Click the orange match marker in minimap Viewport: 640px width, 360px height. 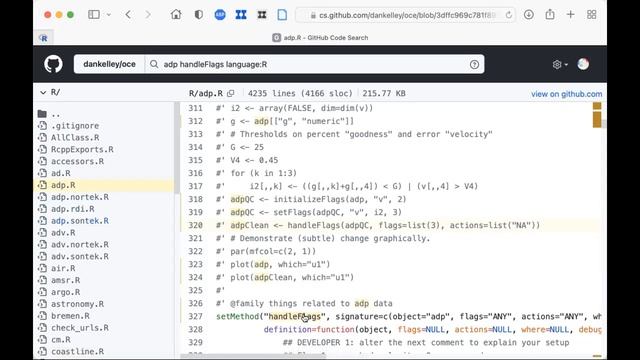click(x=597, y=120)
